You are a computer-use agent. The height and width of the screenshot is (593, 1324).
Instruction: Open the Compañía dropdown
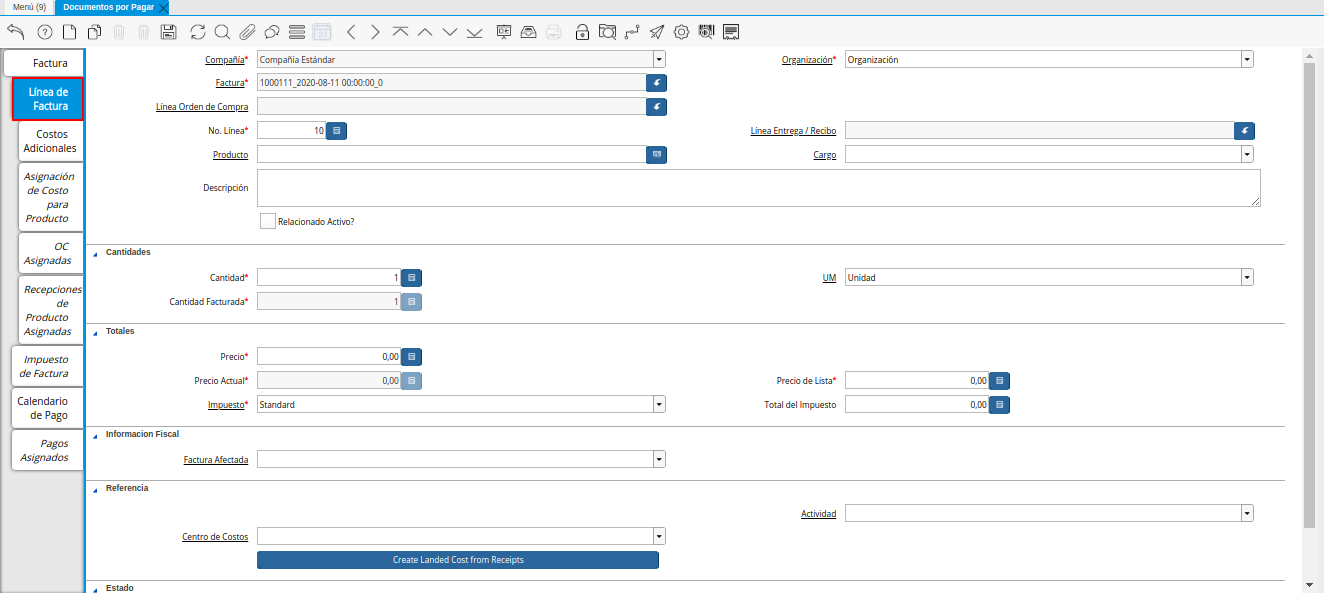pyautogui.click(x=659, y=60)
